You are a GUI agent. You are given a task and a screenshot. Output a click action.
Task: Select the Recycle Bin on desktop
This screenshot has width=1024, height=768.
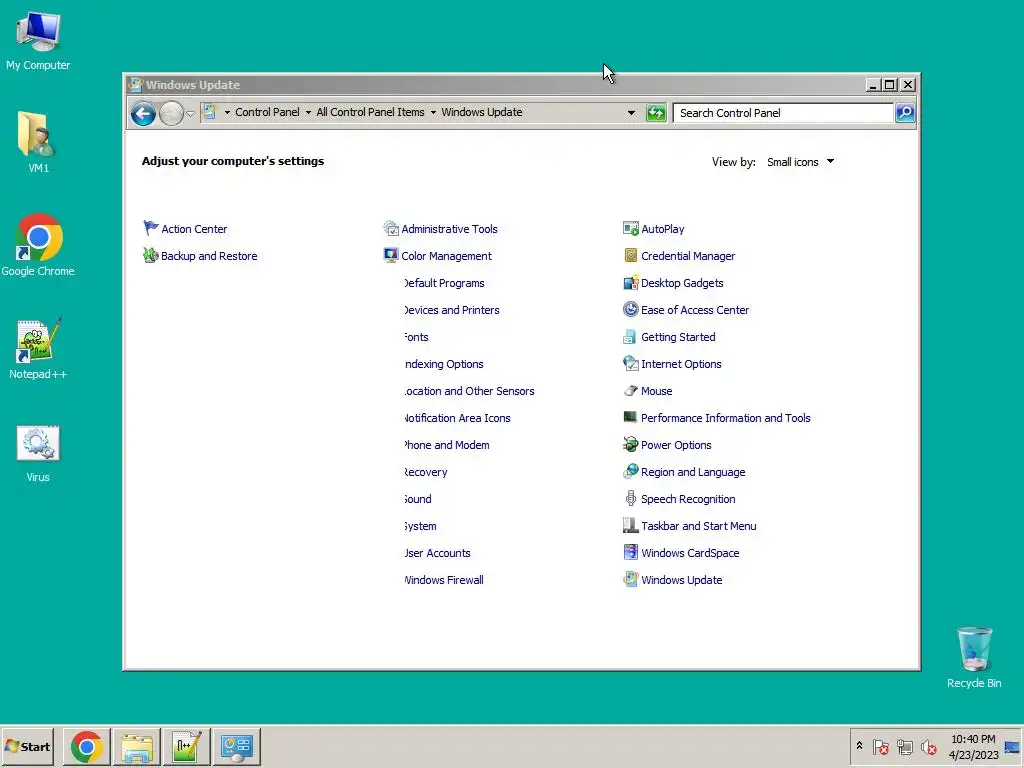click(x=974, y=658)
